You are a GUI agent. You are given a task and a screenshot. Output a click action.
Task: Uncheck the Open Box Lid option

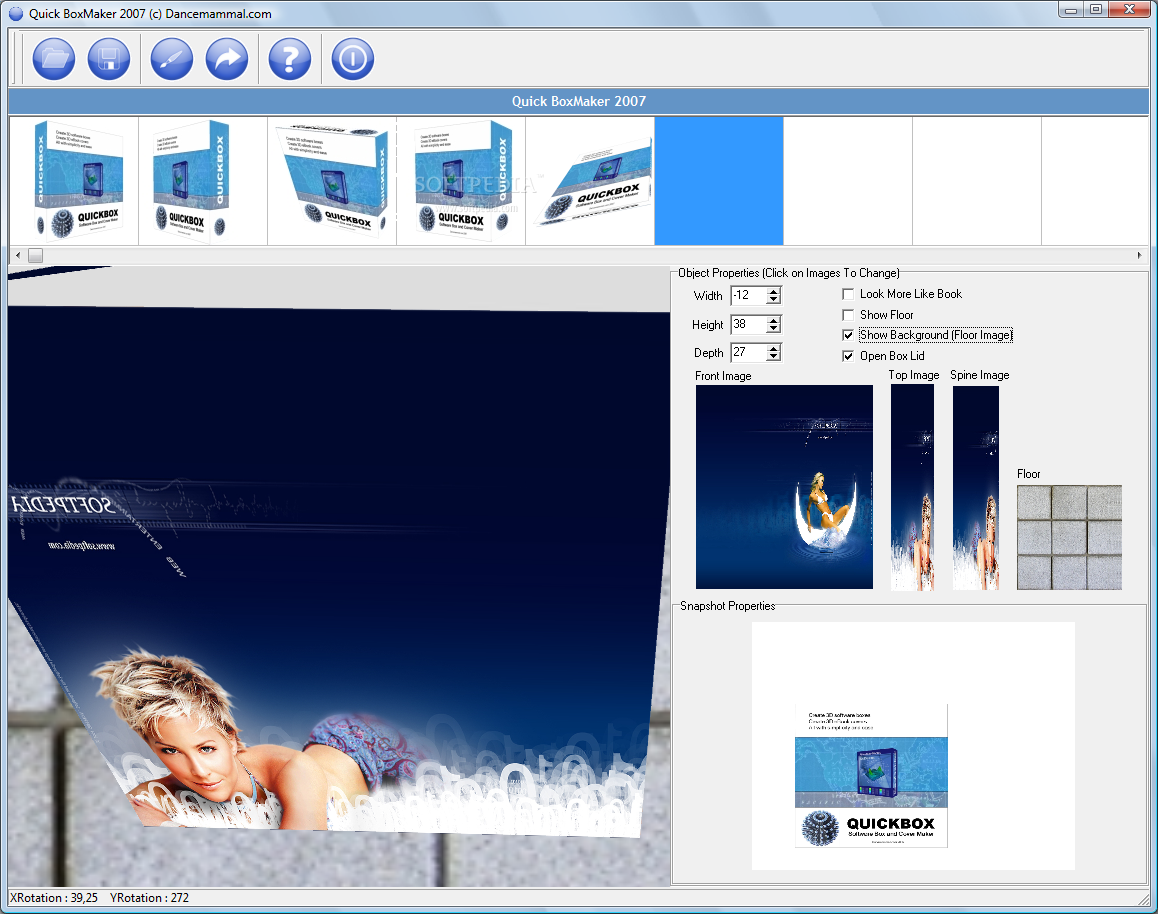click(848, 356)
